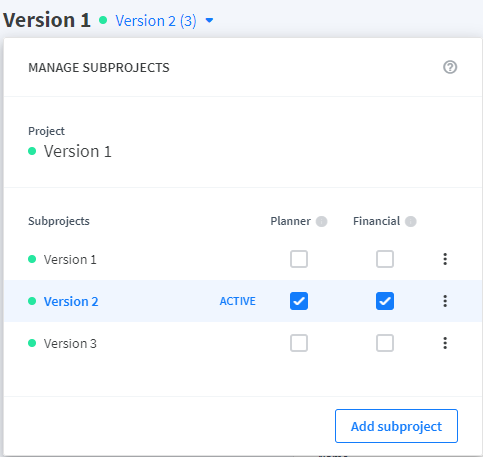Open the three-dot menu for Version 3
Screen dimensions: 483x457
pos(445,343)
